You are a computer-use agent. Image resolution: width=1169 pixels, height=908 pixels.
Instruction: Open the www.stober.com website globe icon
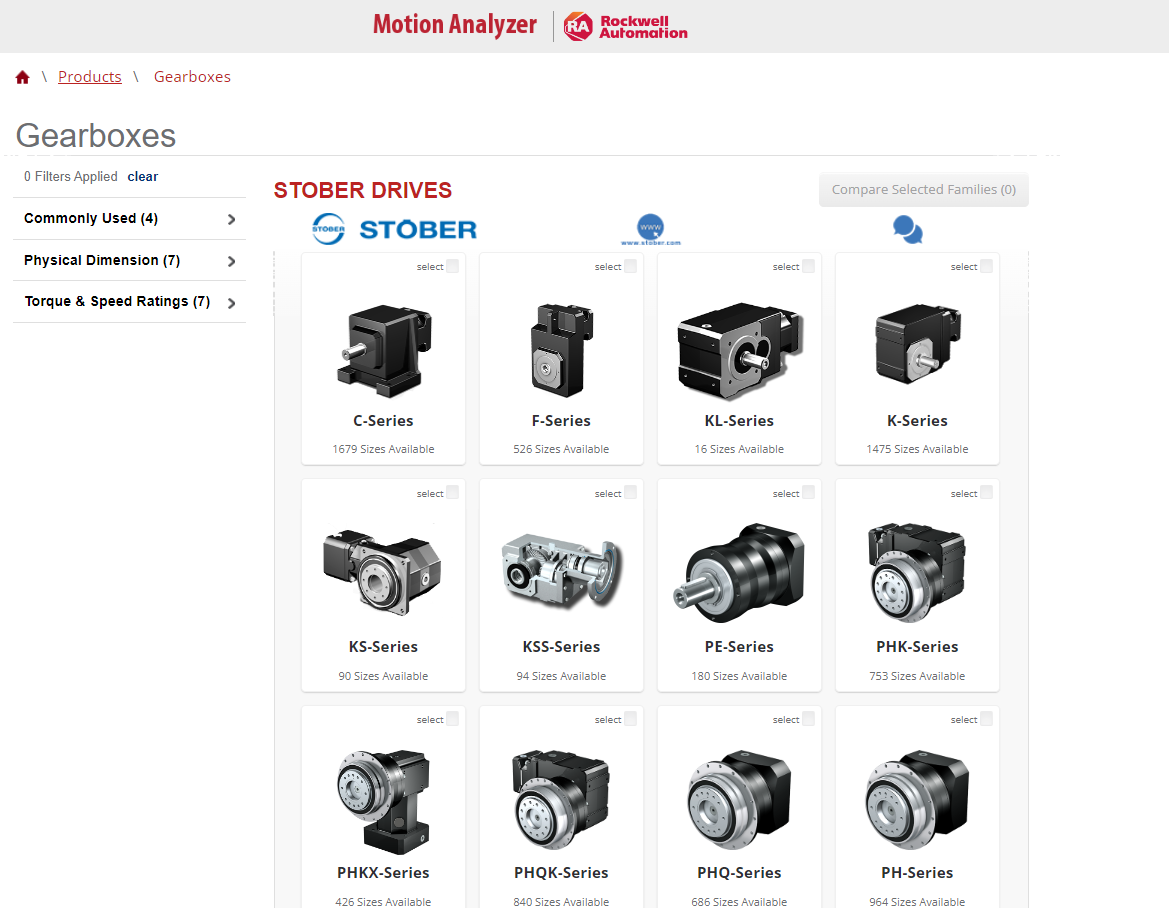pos(651,229)
